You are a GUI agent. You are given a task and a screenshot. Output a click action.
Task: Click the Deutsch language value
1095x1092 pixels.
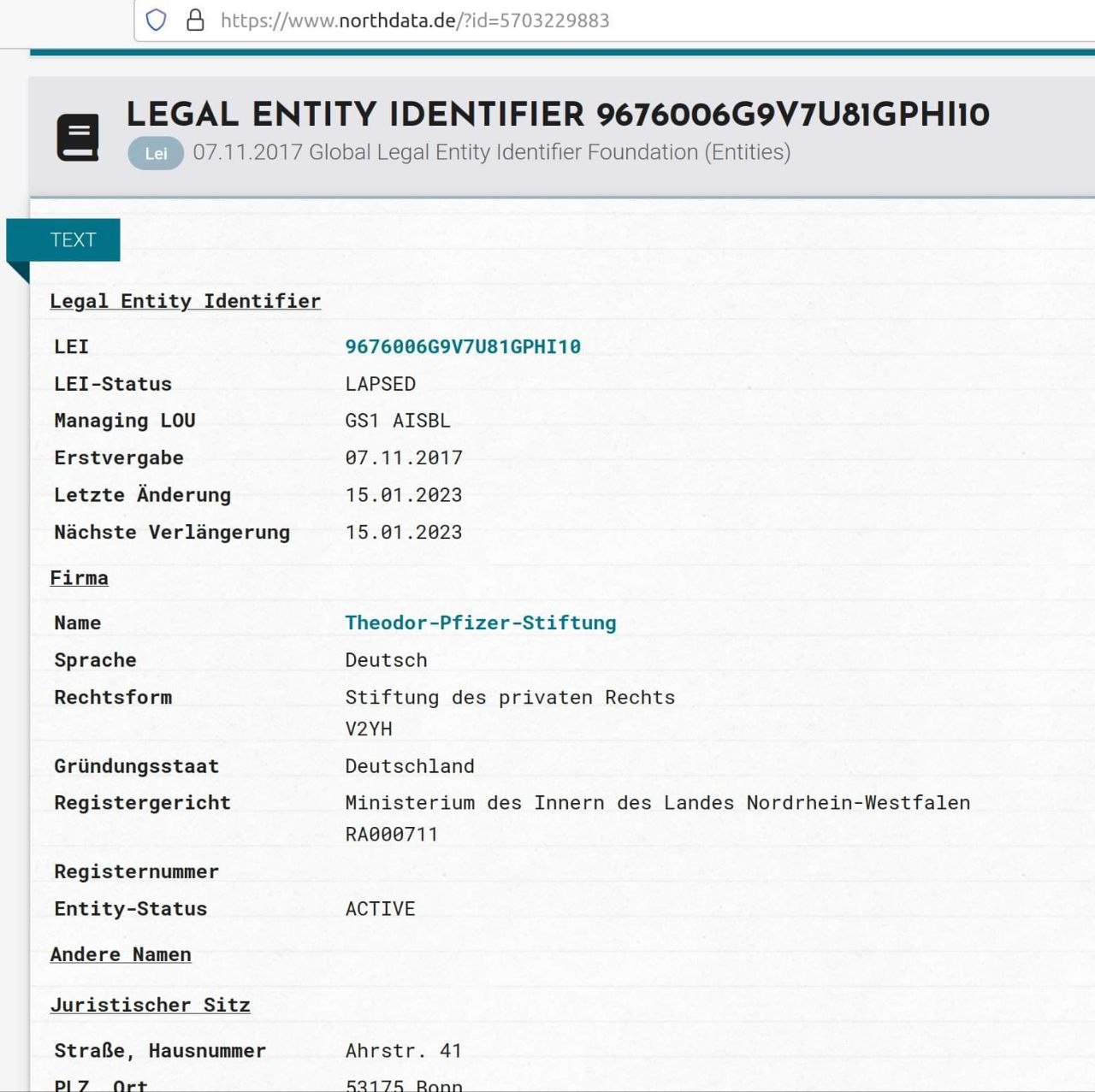387,660
